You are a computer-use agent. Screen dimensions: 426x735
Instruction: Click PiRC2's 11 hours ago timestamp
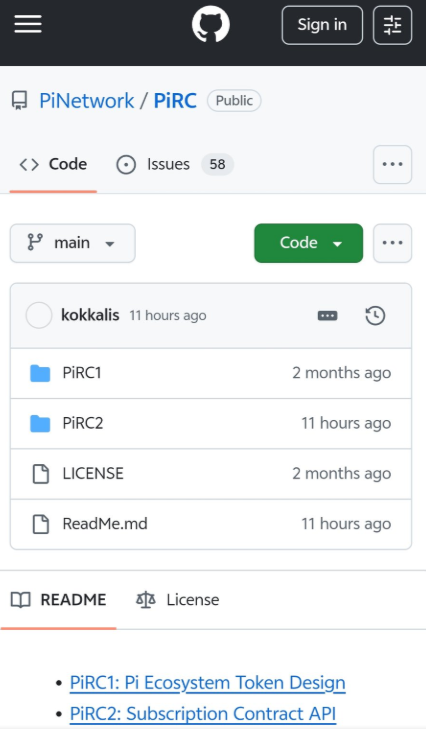346,423
